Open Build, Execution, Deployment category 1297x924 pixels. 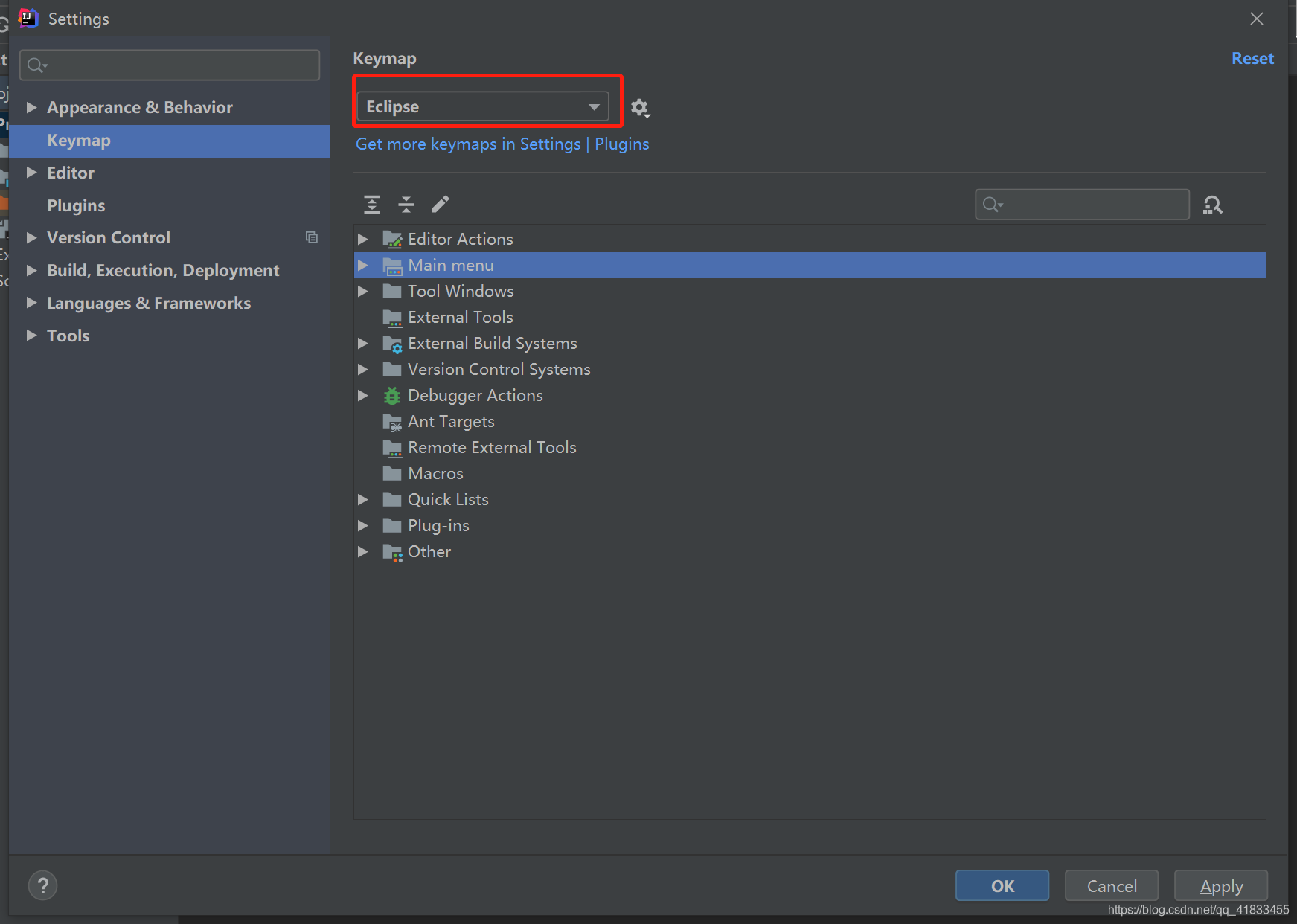(x=163, y=270)
